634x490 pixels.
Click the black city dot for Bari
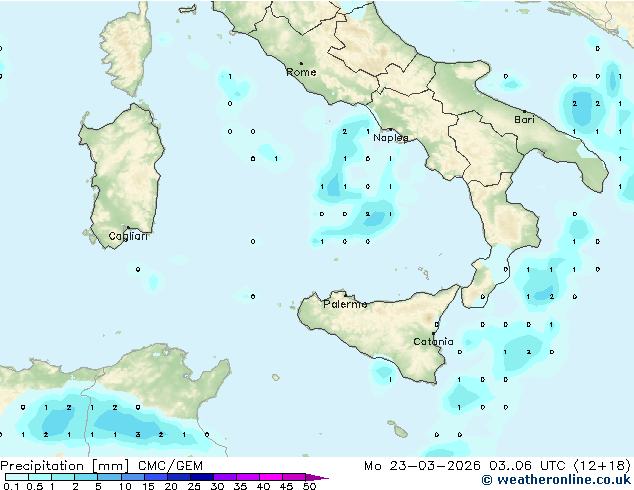[524, 111]
